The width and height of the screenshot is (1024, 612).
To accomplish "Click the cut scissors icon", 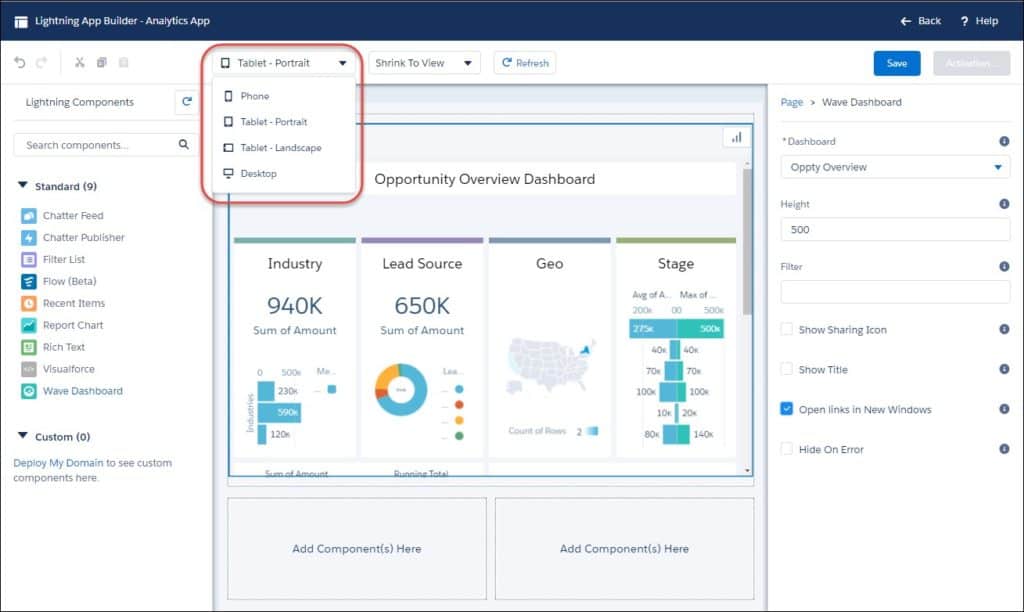I will click(80, 62).
